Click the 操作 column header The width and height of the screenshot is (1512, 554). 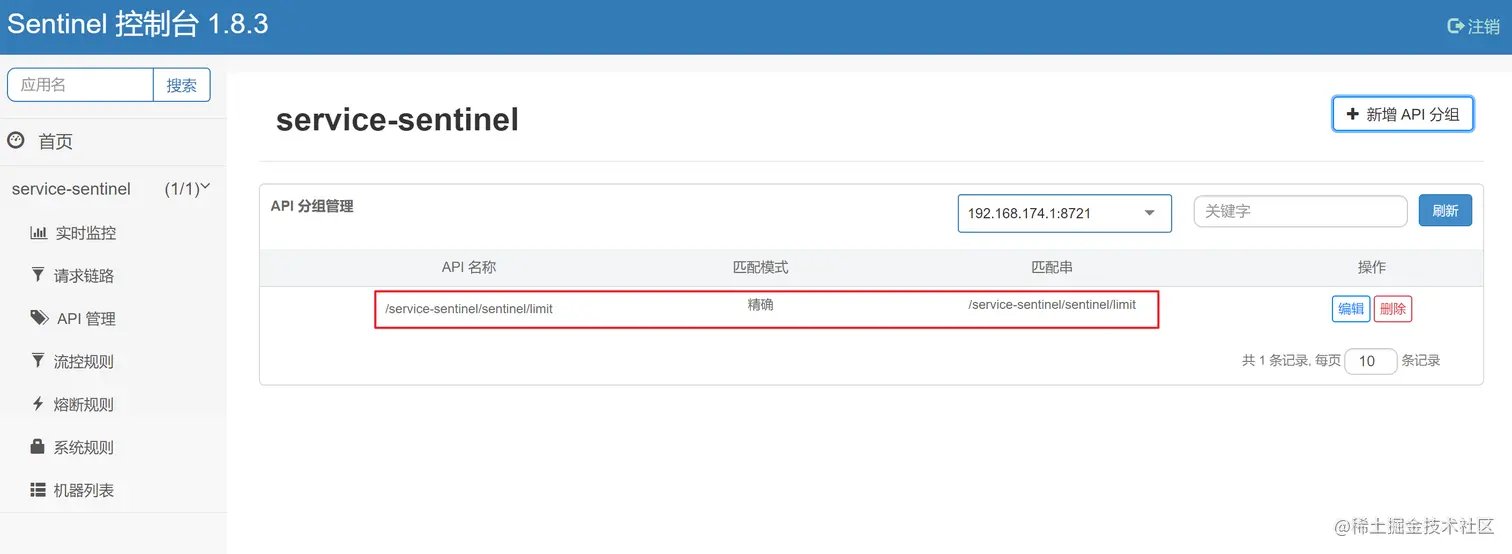pyautogui.click(x=1372, y=267)
